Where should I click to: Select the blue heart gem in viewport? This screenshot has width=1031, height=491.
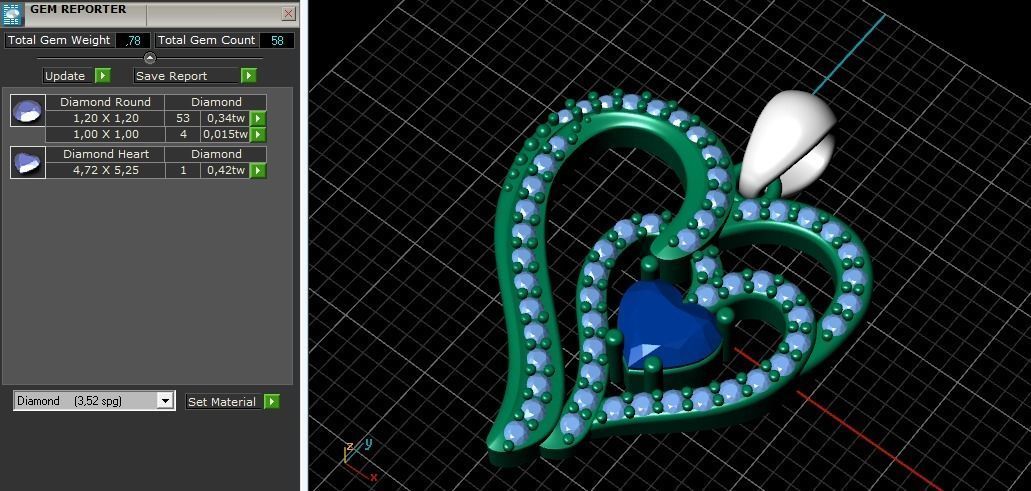click(x=667, y=325)
